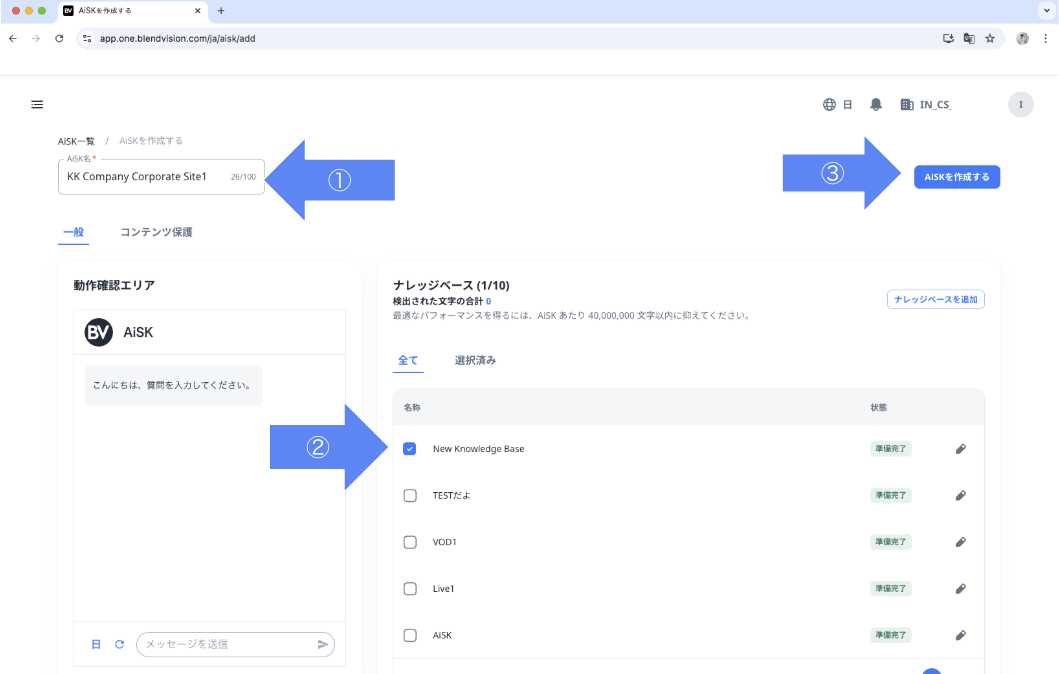Click the AiSK名 input field
This screenshot has width=1059, height=674.
pos(161,177)
